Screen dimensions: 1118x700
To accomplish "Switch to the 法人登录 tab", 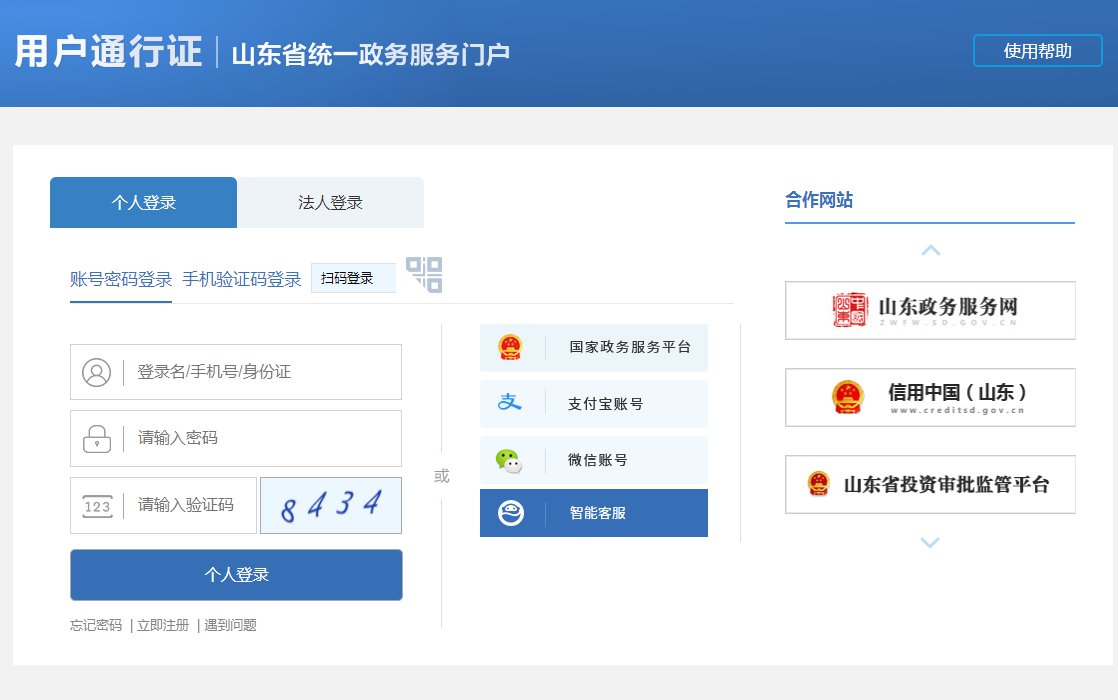I will [x=330, y=203].
